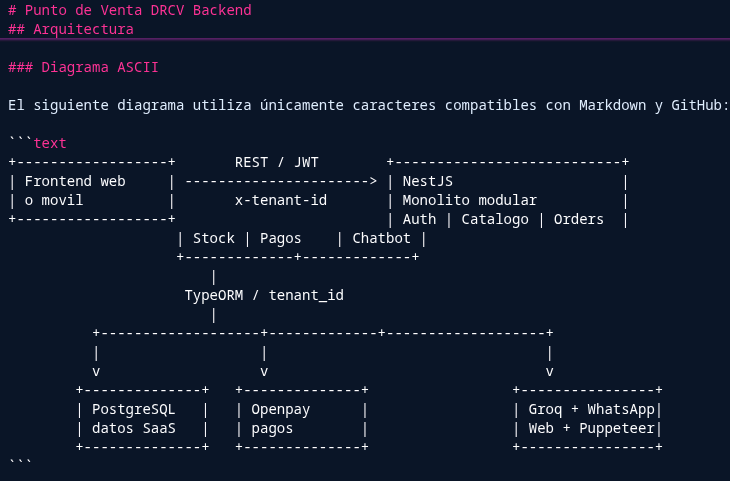Place cursor on 'Diagrama ASCII' heading
Image resolution: width=730 pixels, height=481 pixels.
pyautogui.click(x=100, y=68)
